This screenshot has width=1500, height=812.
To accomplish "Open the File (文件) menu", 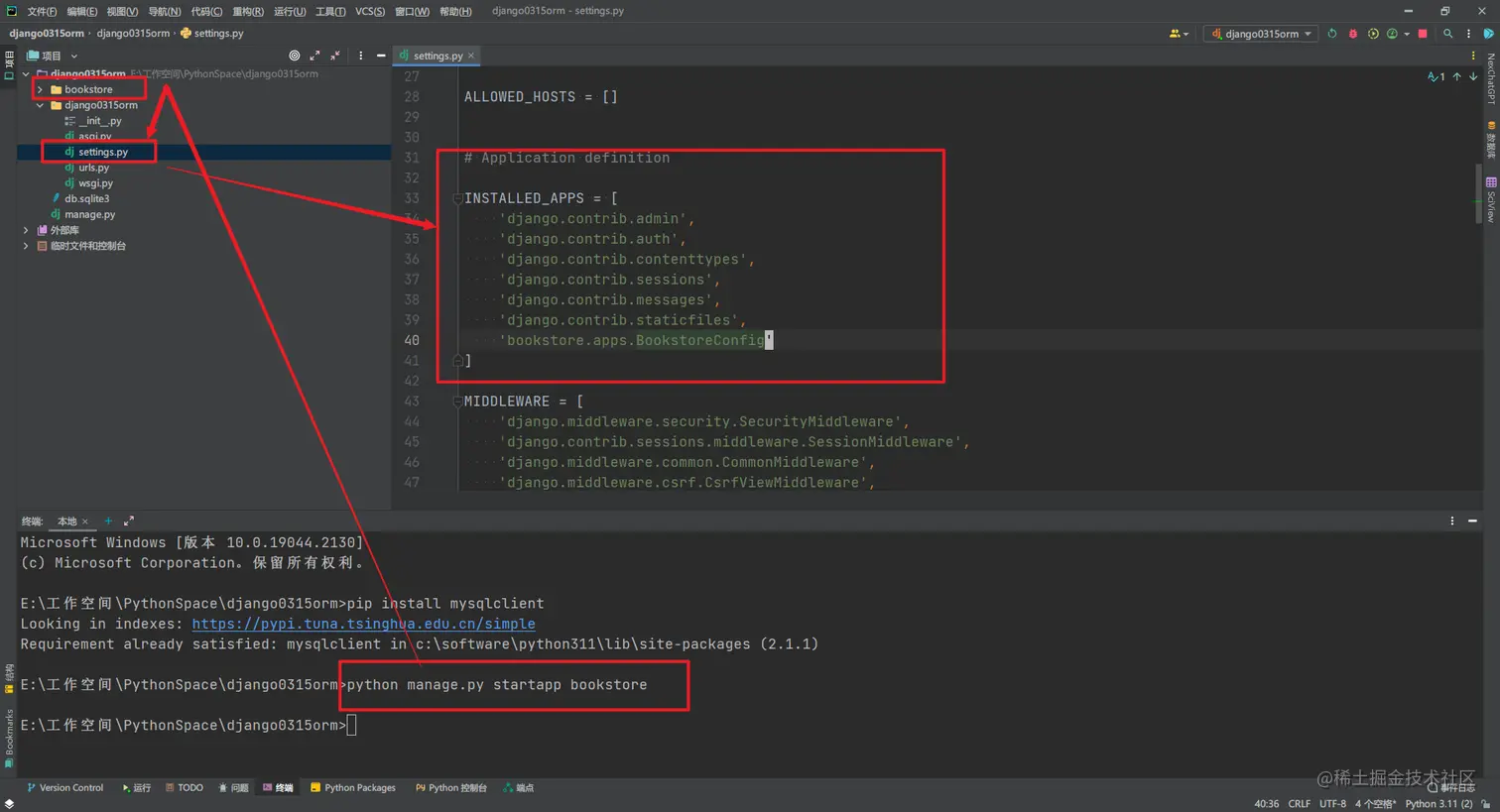I will coord(42,11).
